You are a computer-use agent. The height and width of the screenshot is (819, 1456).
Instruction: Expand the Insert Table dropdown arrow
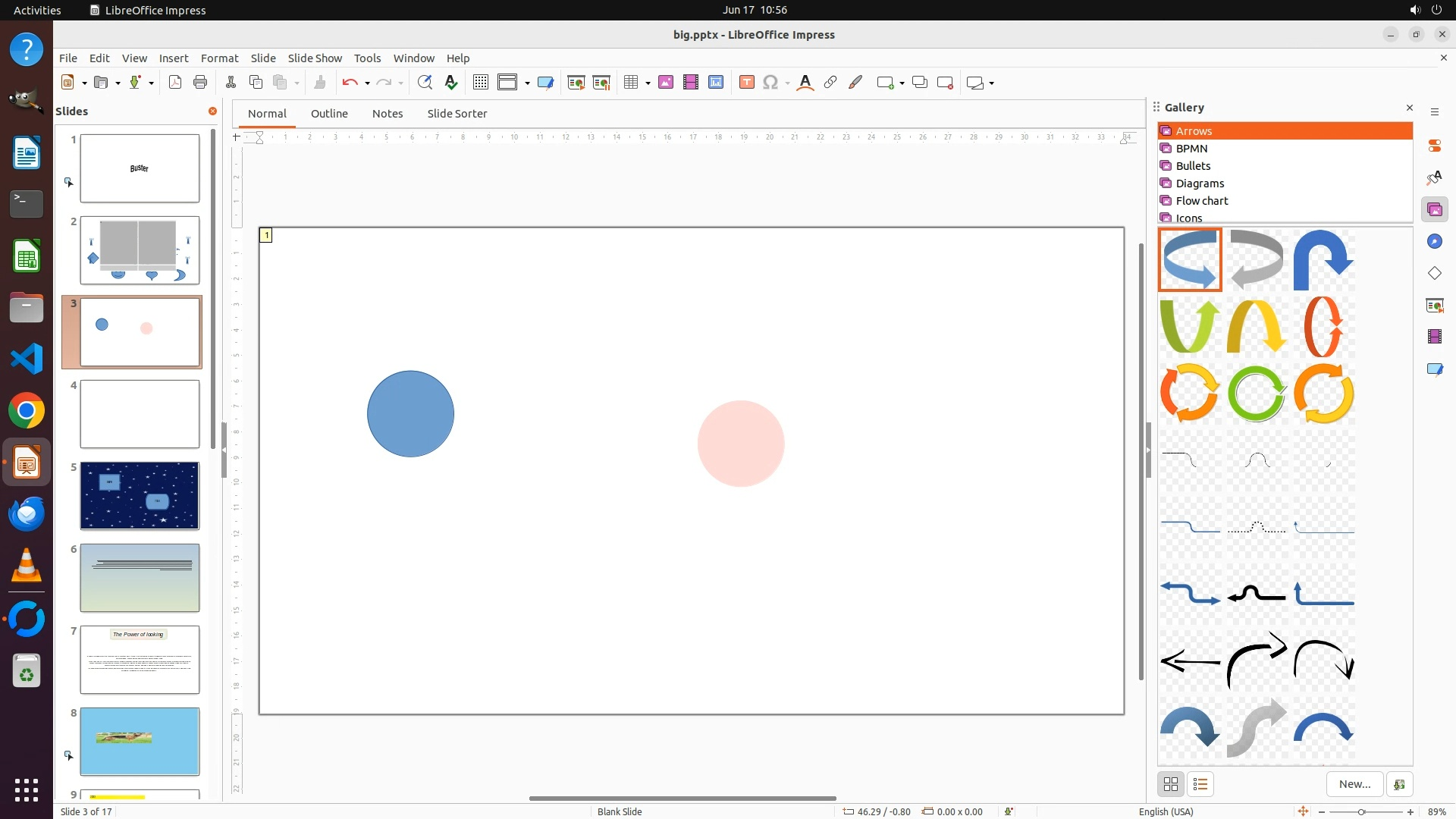point(648,83)
